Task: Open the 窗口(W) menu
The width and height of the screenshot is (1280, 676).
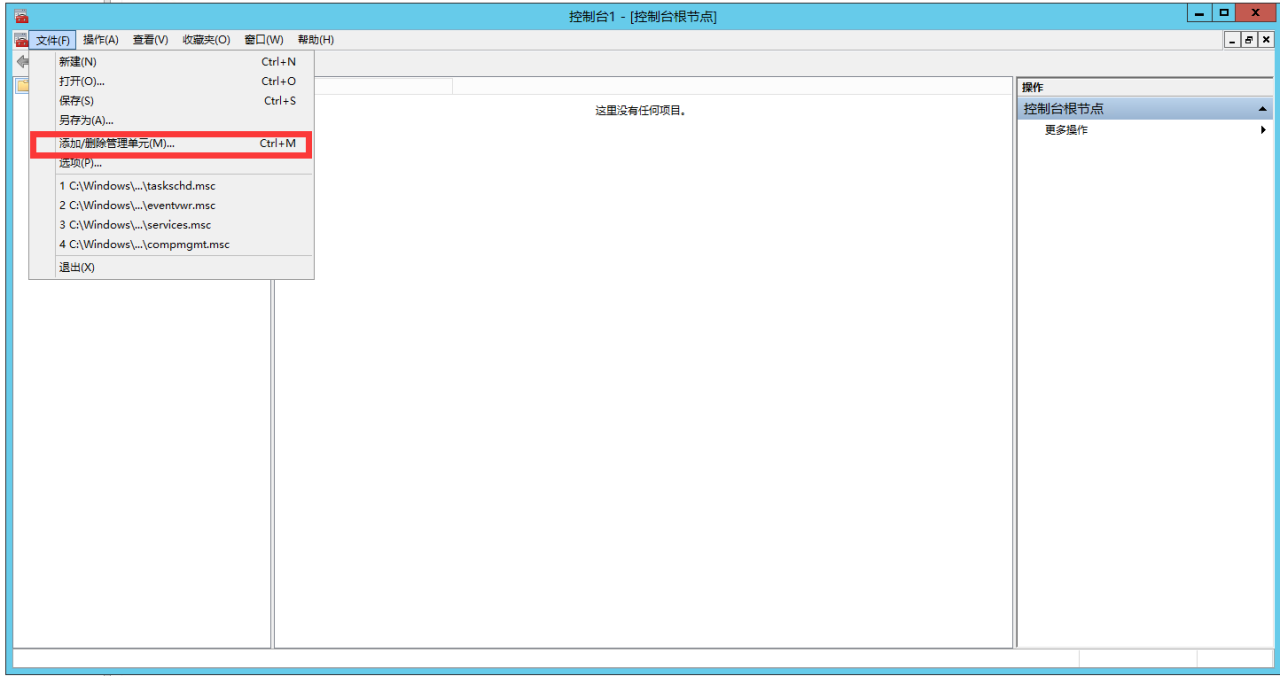Action: [x=264, y=40]
